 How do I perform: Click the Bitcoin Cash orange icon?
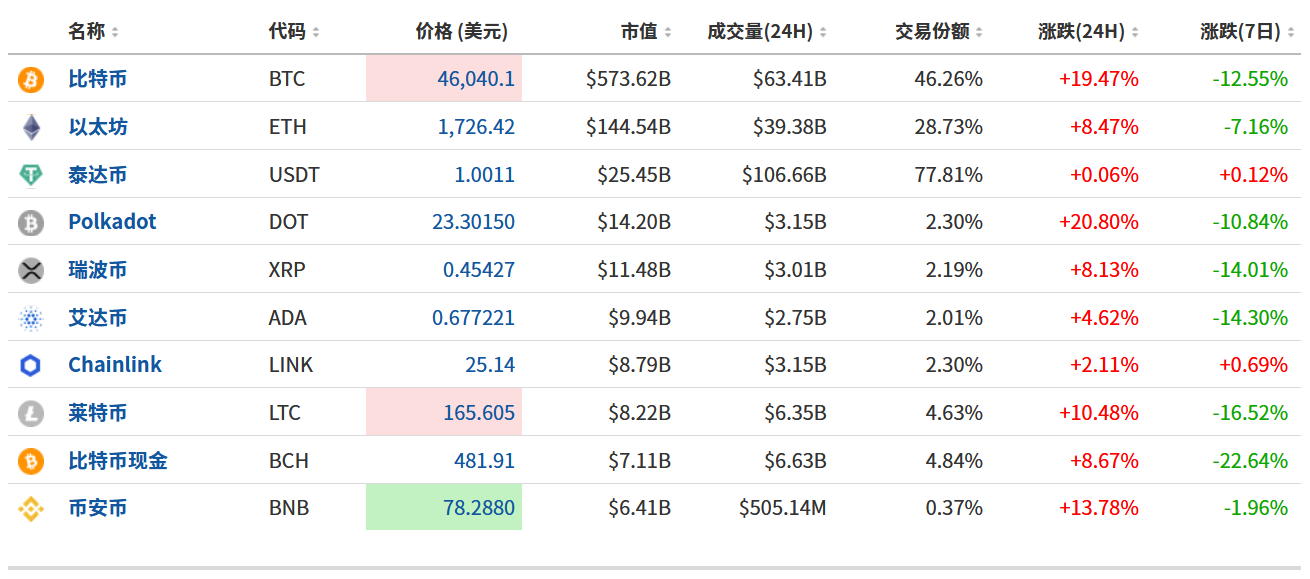[31, 461]
